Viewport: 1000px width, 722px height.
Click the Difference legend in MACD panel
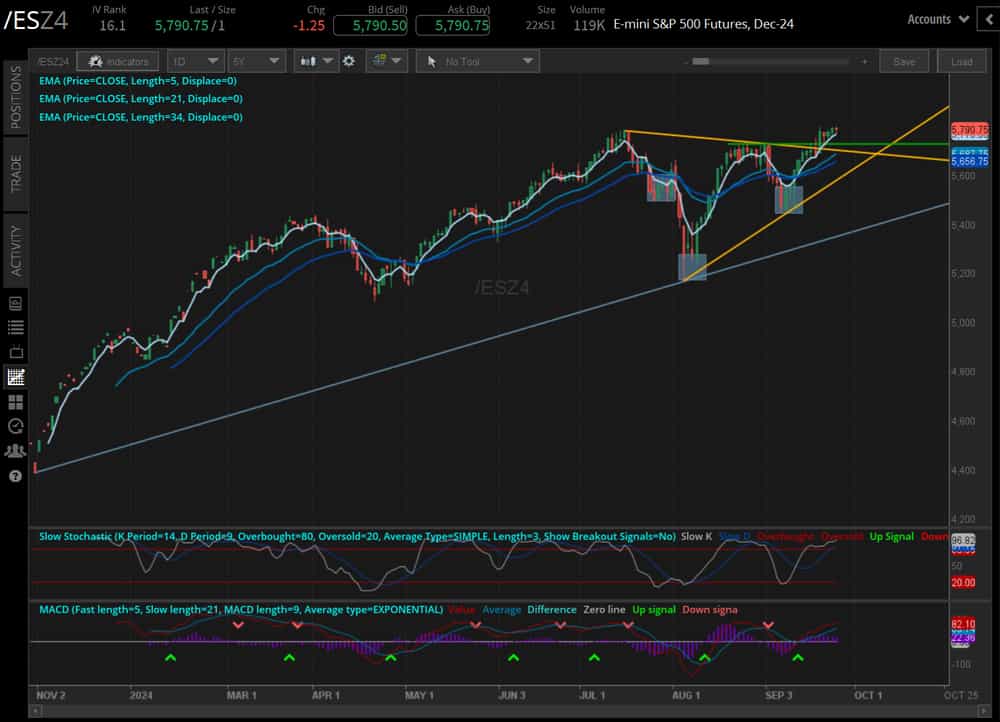click(552, 610)
